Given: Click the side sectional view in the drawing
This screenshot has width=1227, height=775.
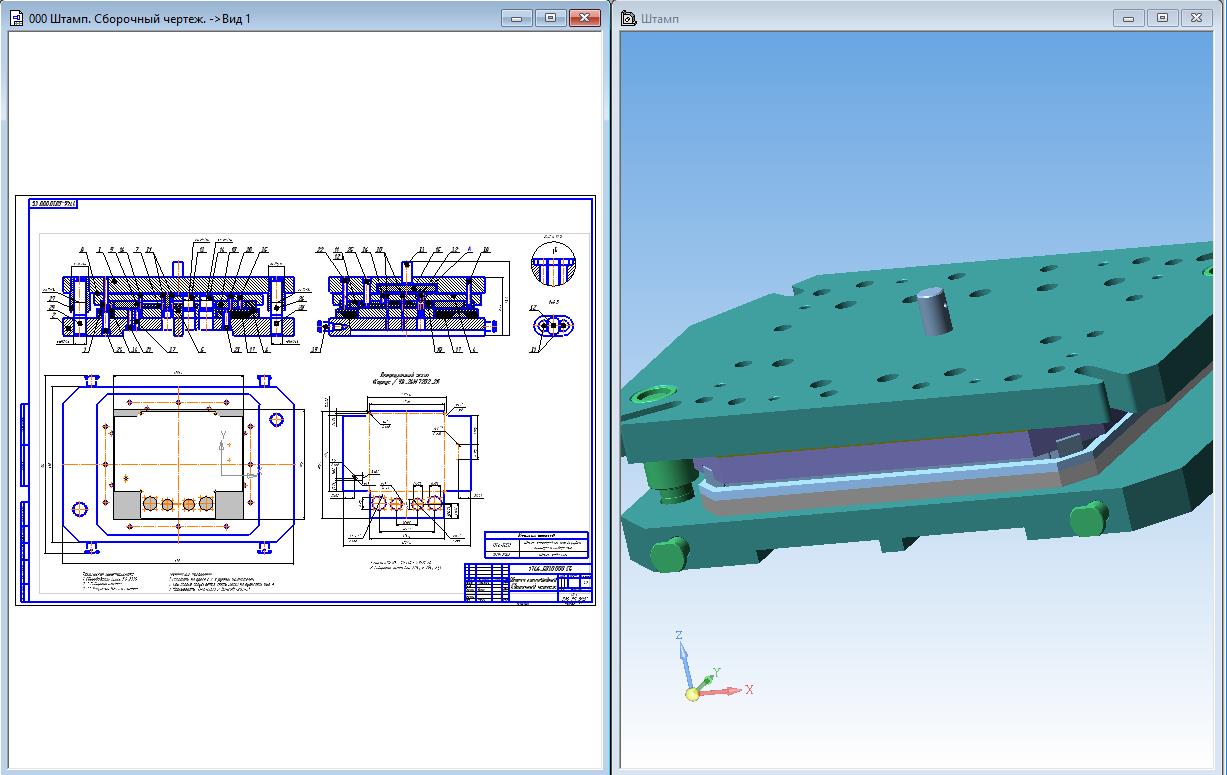Looking at the screenshot, I should (x=408, y=298).
